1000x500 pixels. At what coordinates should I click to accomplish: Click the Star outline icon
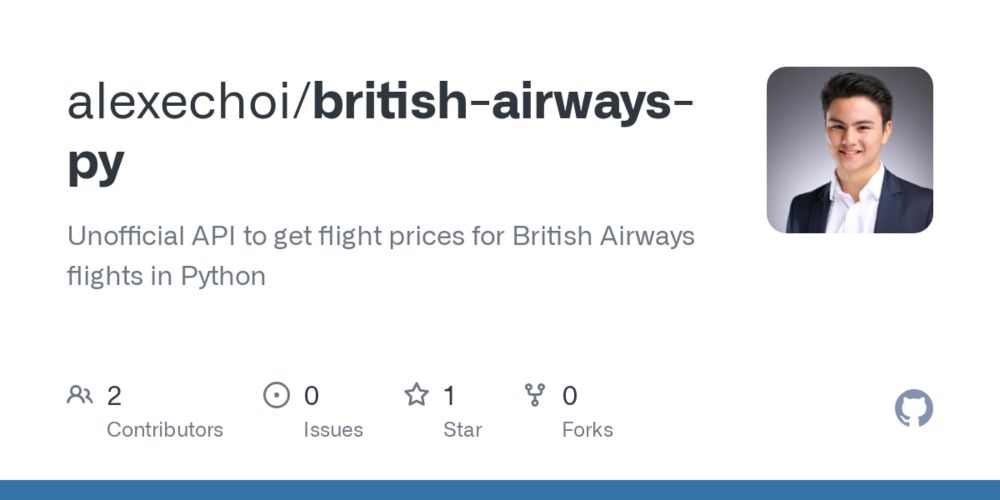tap(416, 395)
